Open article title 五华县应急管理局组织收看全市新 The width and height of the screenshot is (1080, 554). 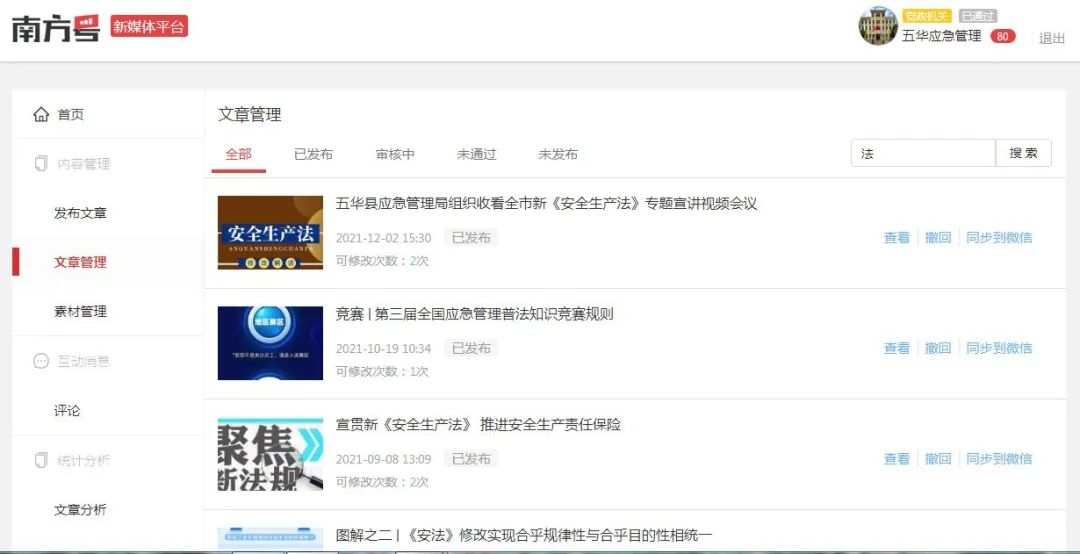pos(546,203)
